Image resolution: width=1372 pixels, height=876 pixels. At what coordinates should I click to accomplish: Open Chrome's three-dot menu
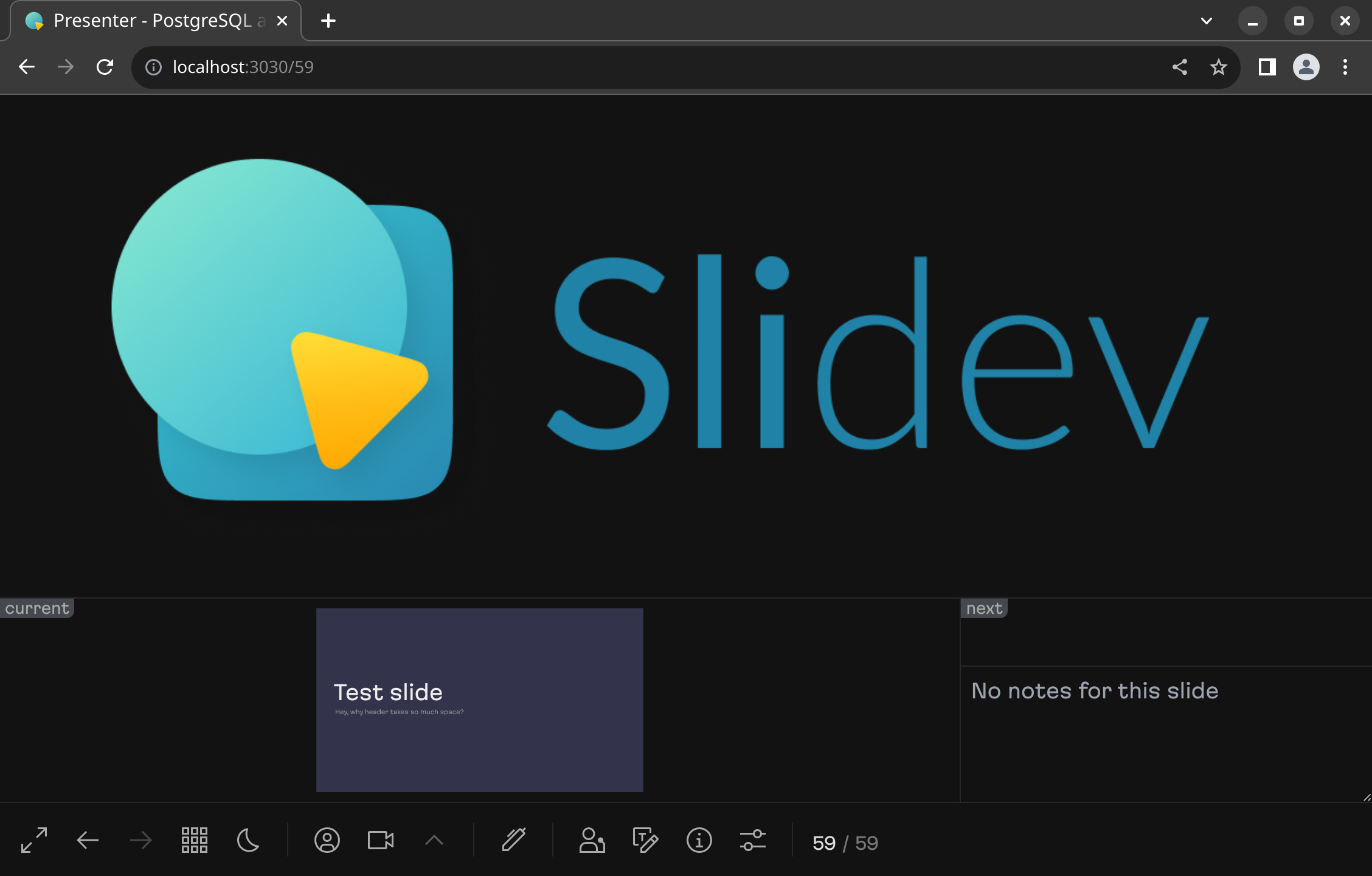[1345, 67]
